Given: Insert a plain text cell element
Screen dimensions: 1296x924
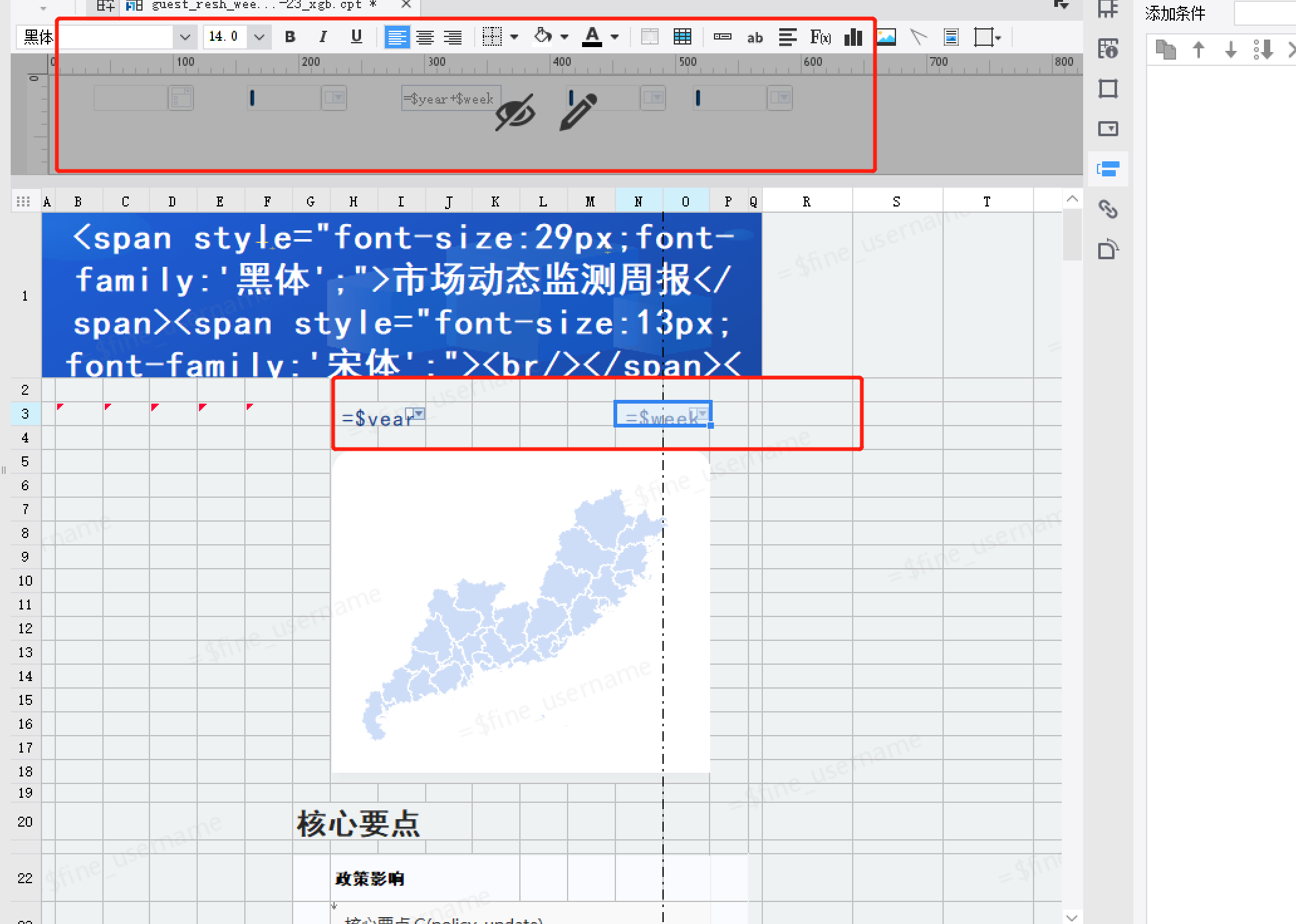Looking at the screenshot, I should pyautogui.click(x=723, y=37).
